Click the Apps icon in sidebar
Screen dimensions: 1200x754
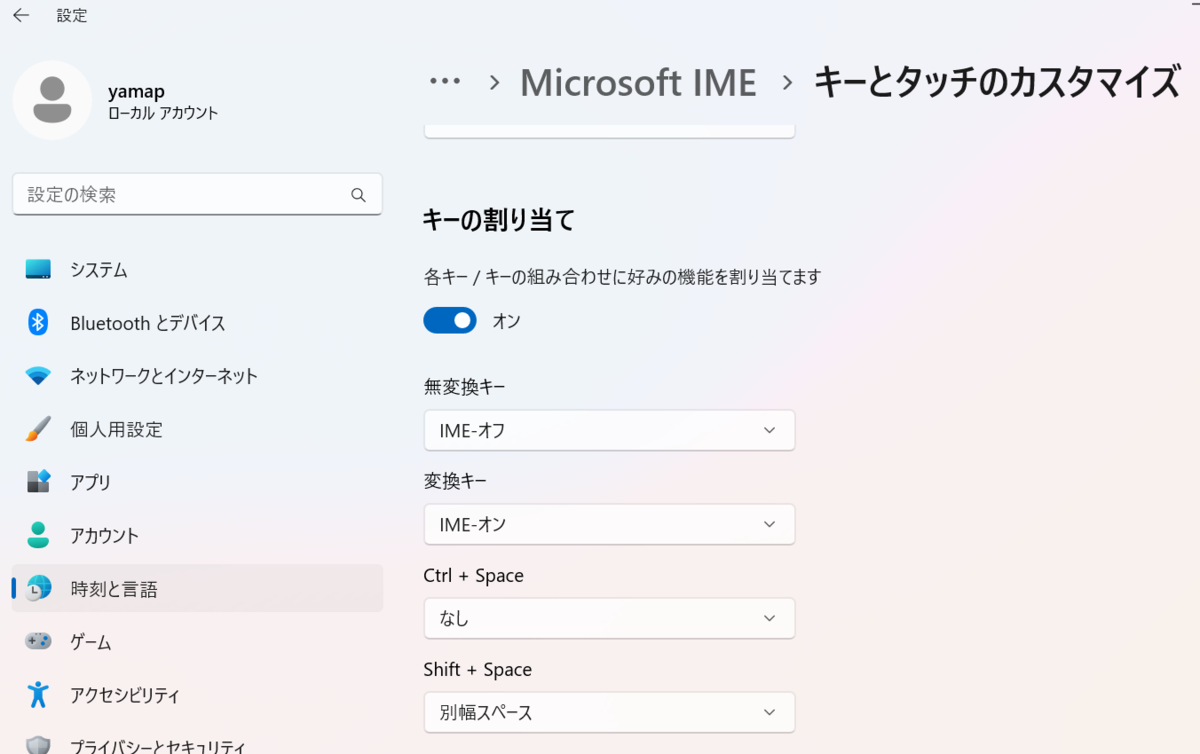[x=38, y=482]
